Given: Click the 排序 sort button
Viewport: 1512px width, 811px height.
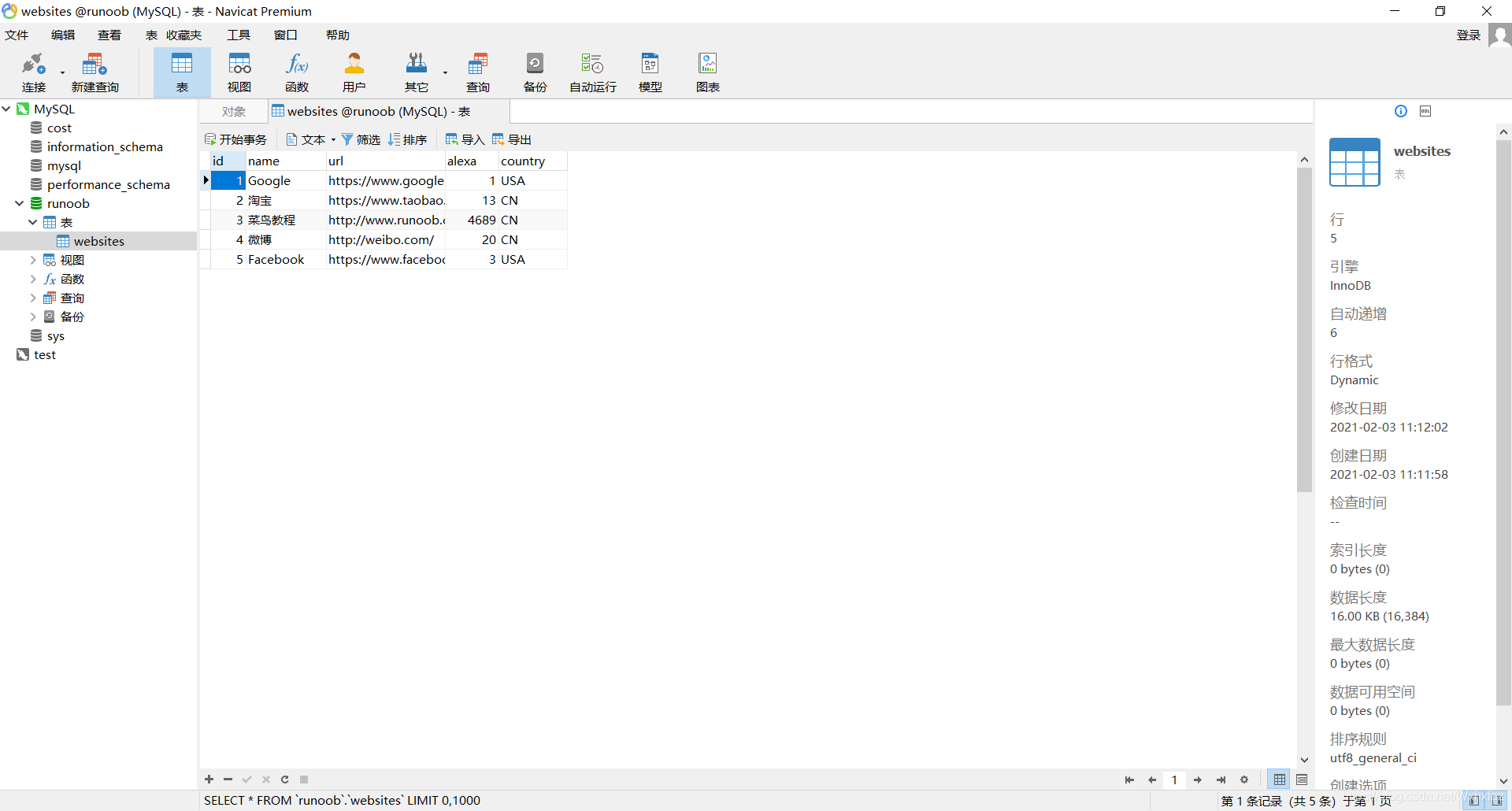Looking at the screenshot, I should pyautogui.click(x=407, y=139).
